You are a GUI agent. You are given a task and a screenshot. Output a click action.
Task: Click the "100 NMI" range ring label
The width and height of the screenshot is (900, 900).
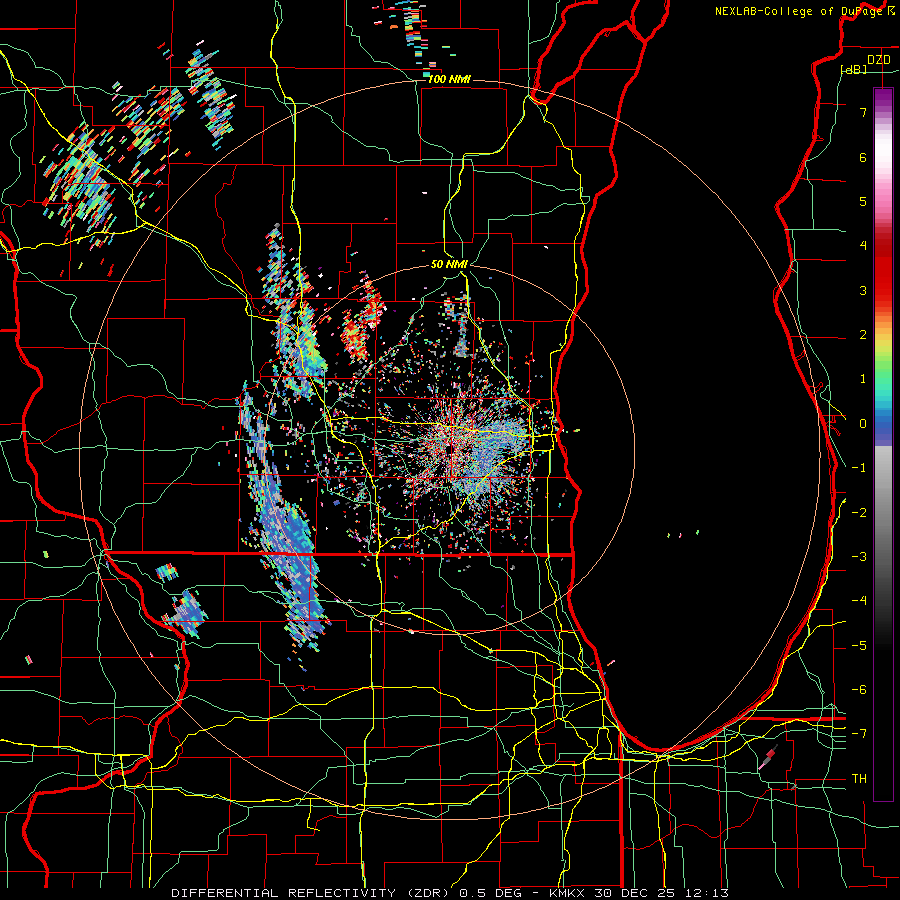[x=449, y=79]
